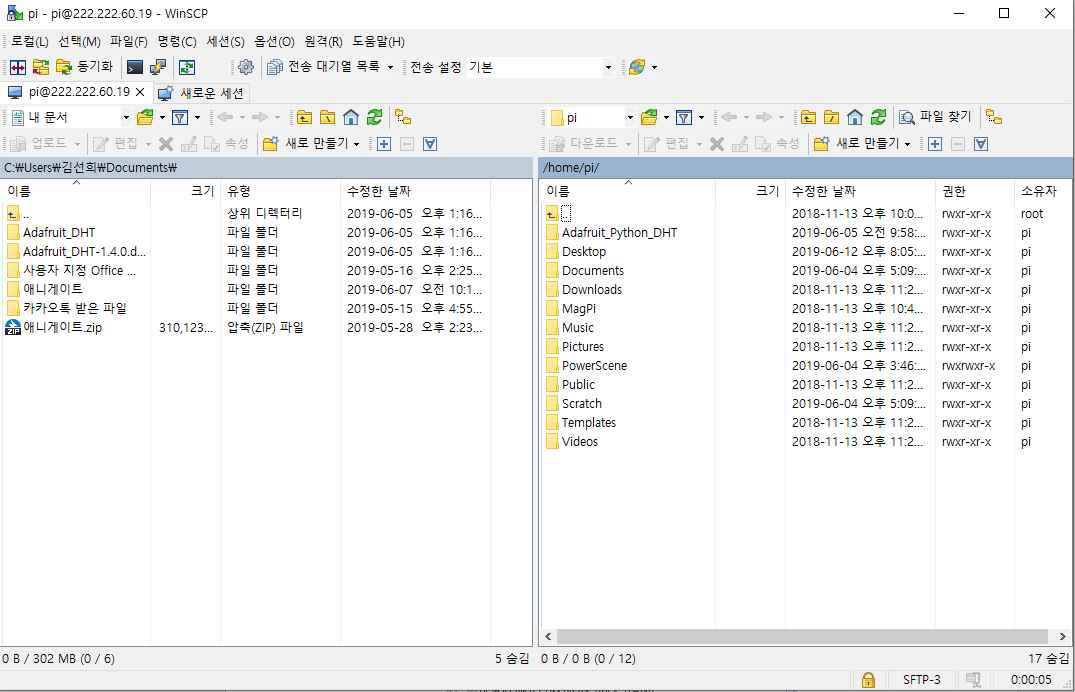Go to remote root directory icon
The height and width of the screenshot is (692, 1075).
[832, 117]
